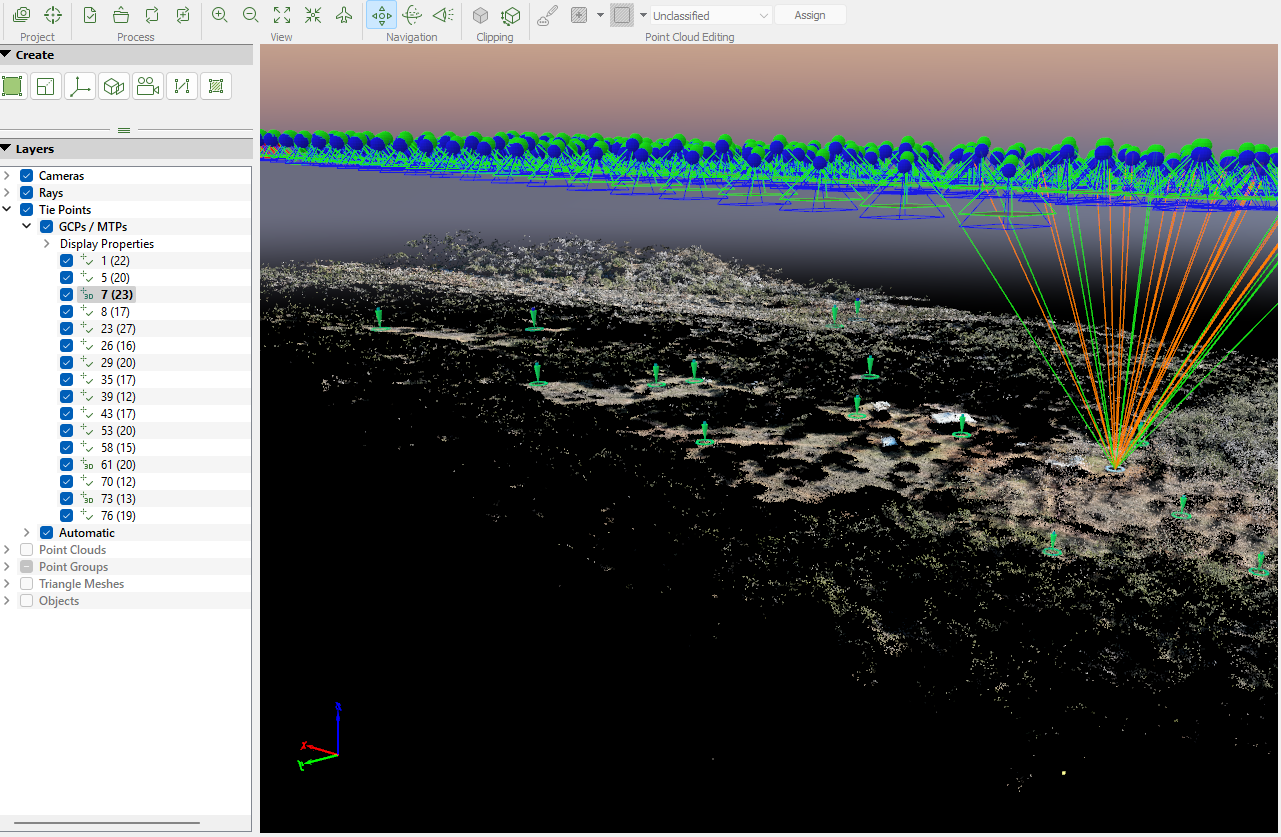Toggle the Rays layer checkbox
1281x837 pixels.
point(27,193)
